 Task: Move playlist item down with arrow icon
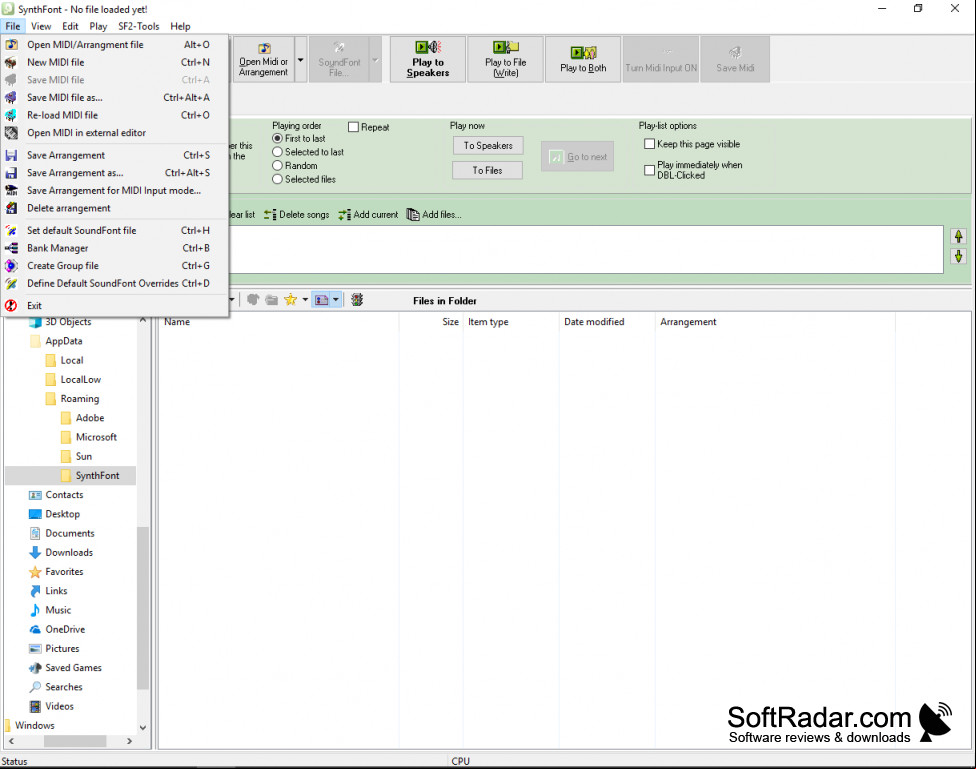[x=959, y=256]
